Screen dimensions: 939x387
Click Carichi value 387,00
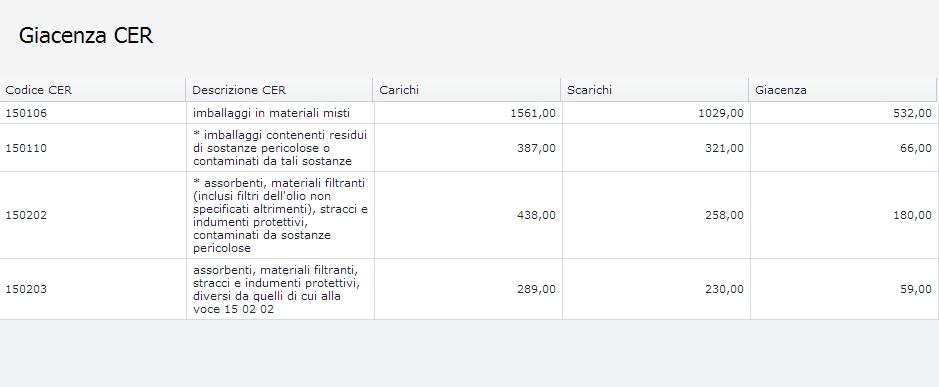point(536,148)
